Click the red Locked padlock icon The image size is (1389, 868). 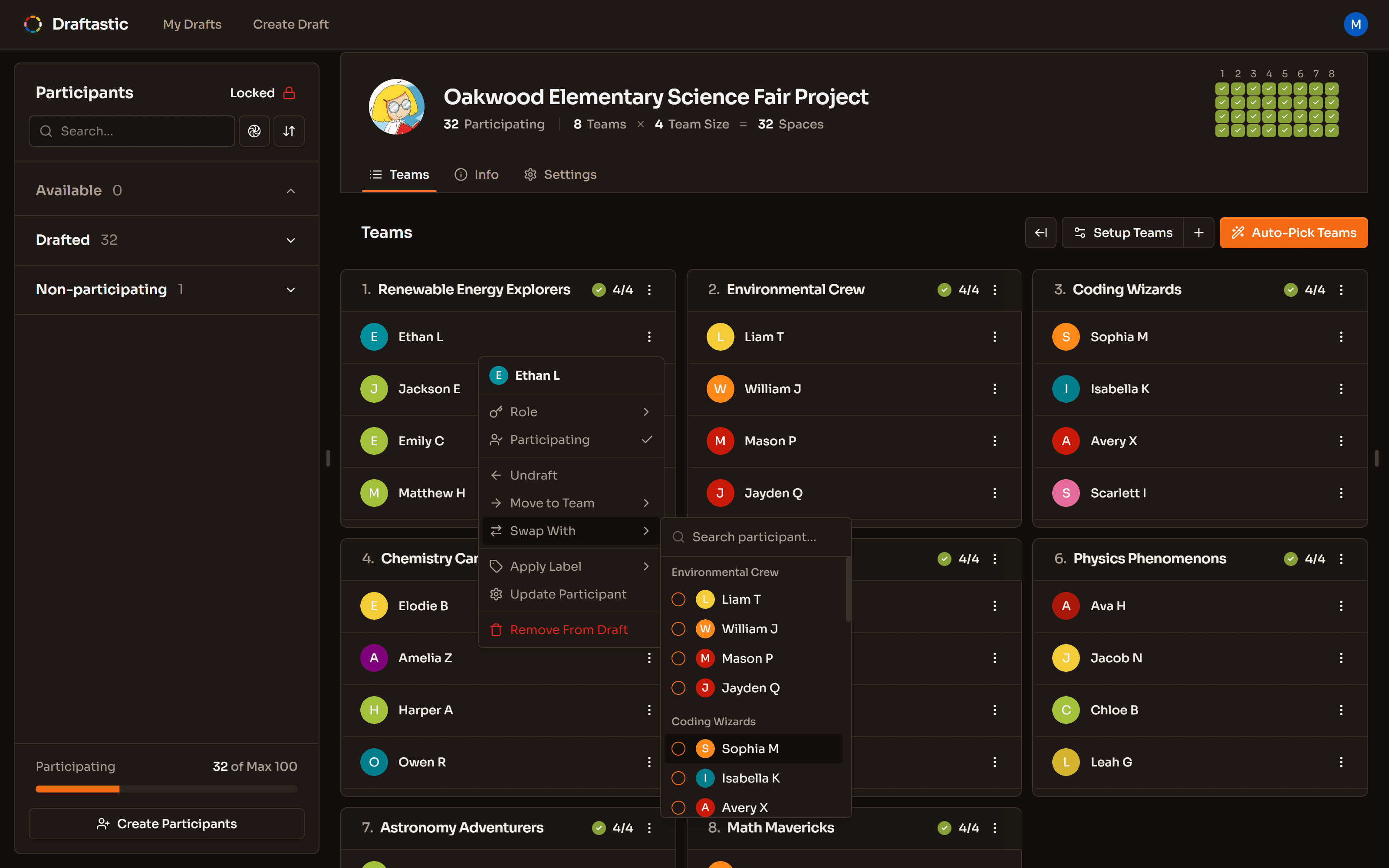point(289,93)
